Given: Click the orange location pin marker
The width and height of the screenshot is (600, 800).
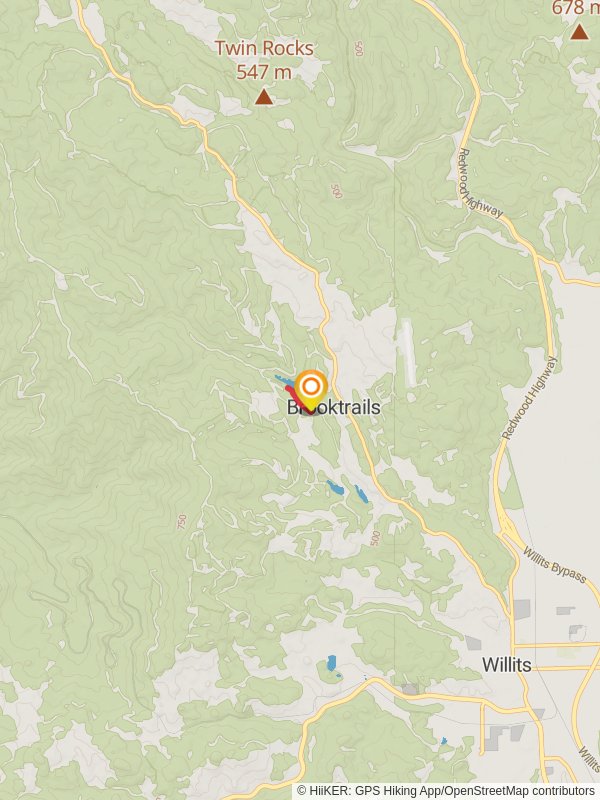Looking at the screenshot, I should pyautogui.click(x=311, y=389).
